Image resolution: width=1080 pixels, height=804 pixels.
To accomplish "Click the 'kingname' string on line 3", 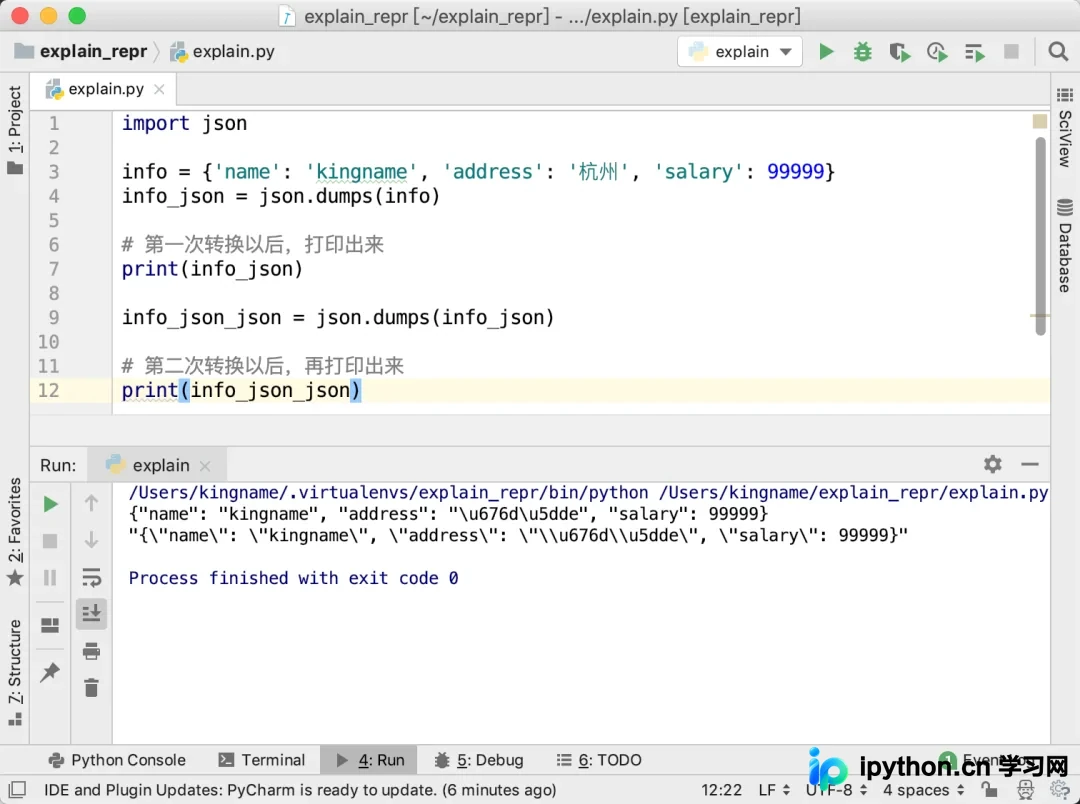I will point(361,172).
